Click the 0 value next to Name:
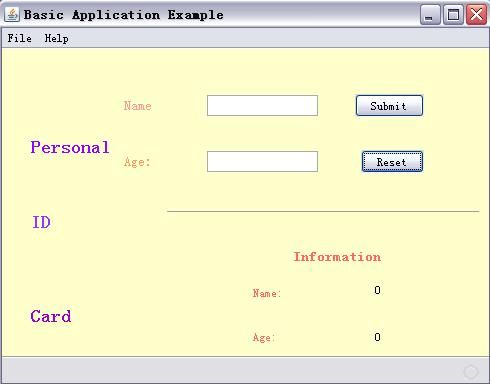 click(377, 290)
